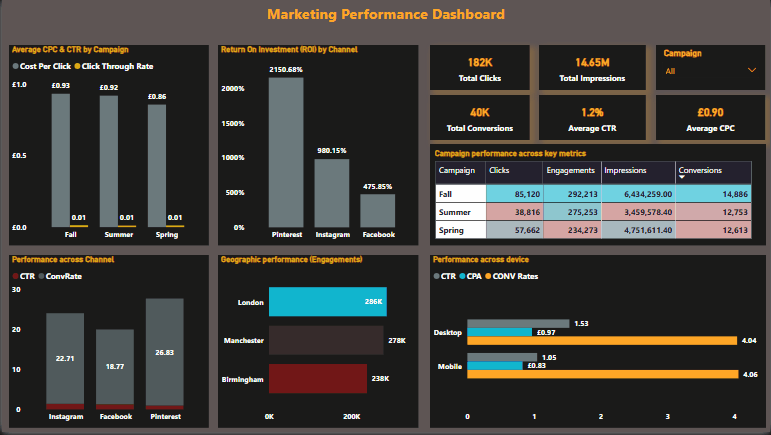Sort table by Clicks column header
Image resolution: width=771 pixels, height=435 pixels.
click(514, 173)
